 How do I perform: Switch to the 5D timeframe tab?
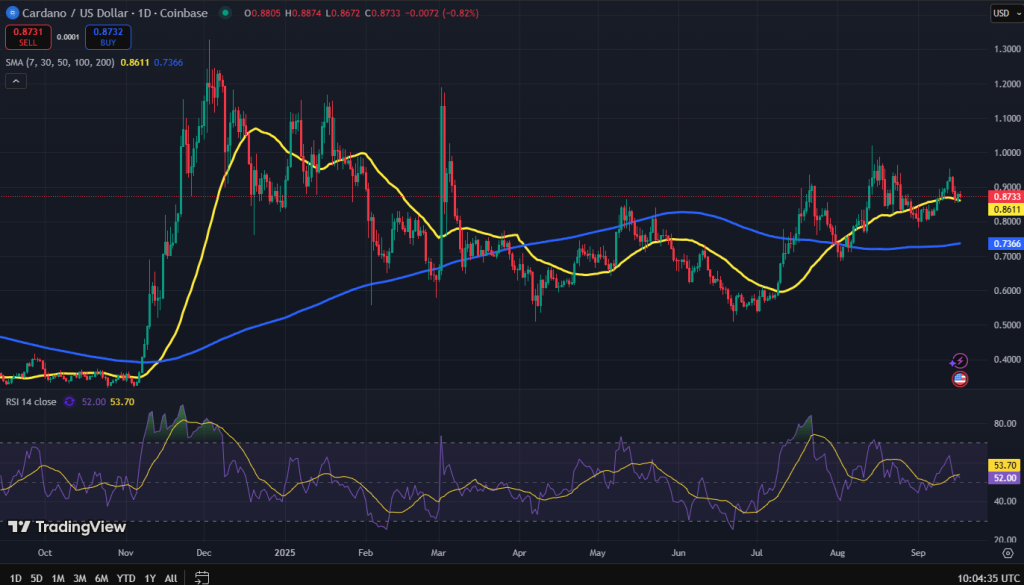(x=36, y=578)
